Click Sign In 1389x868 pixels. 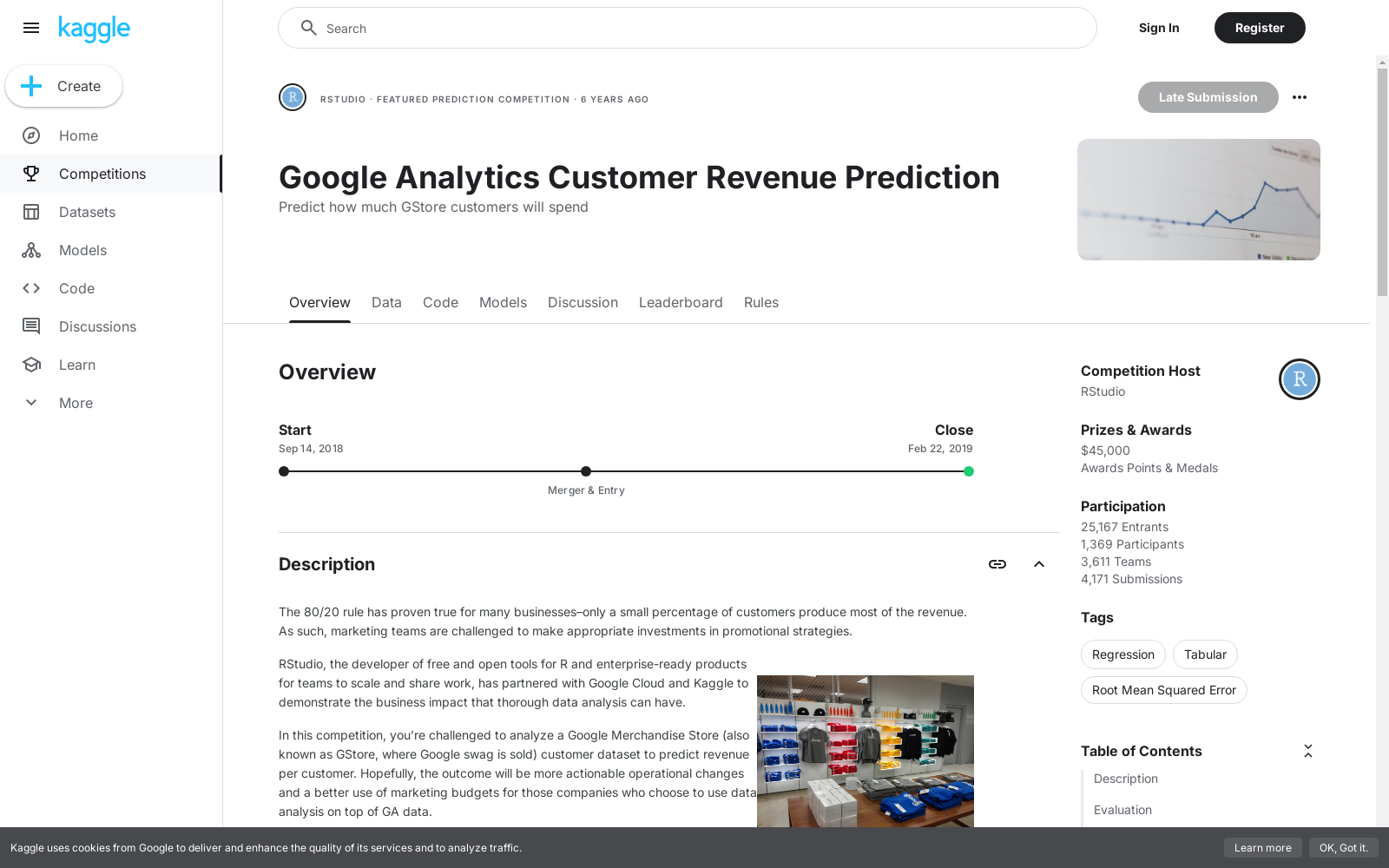[1159, 28]
